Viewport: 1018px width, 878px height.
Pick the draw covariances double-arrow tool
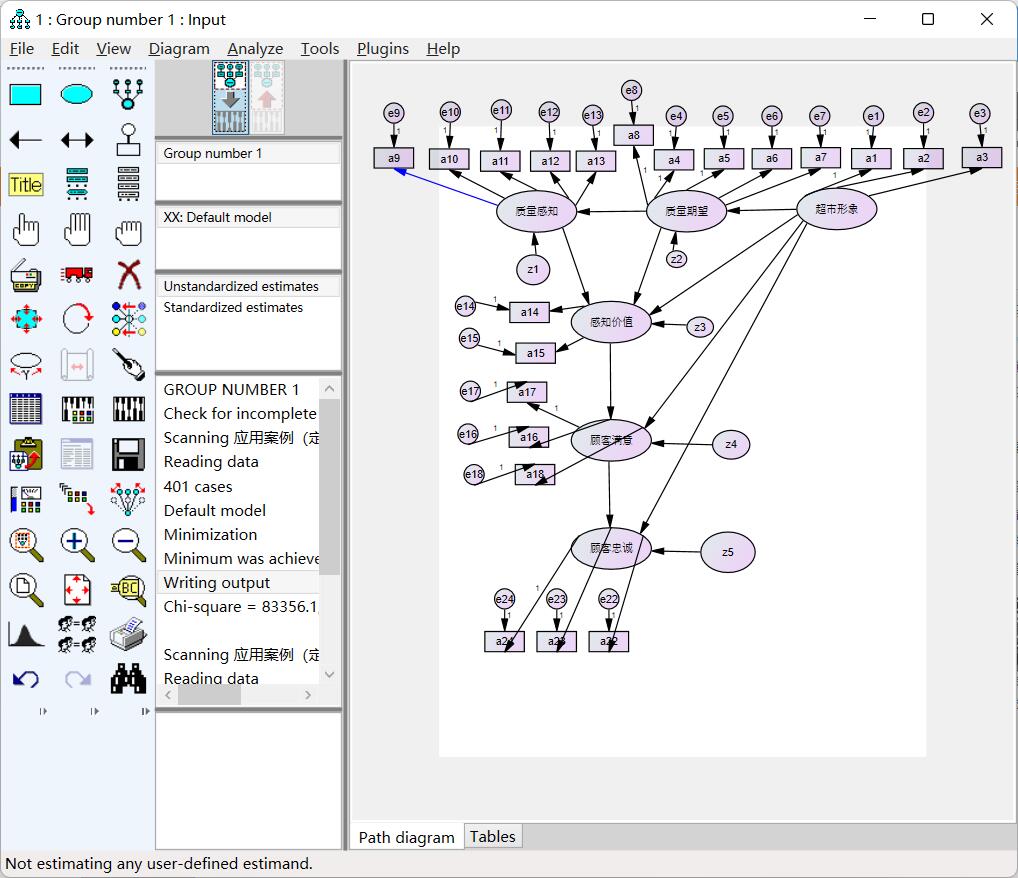[x=77, y=140]
